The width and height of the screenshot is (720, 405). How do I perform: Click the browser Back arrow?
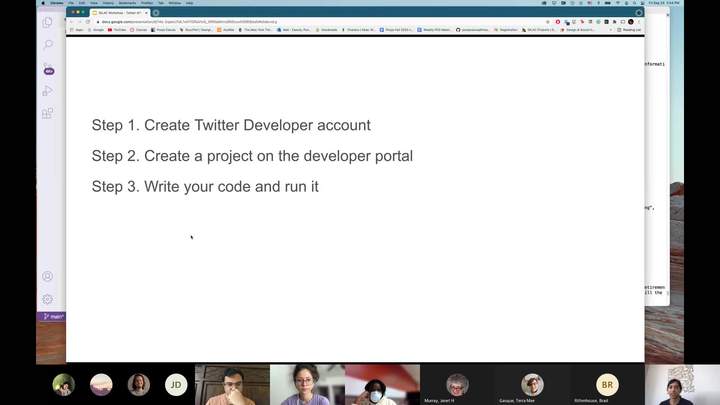[71, 22]
